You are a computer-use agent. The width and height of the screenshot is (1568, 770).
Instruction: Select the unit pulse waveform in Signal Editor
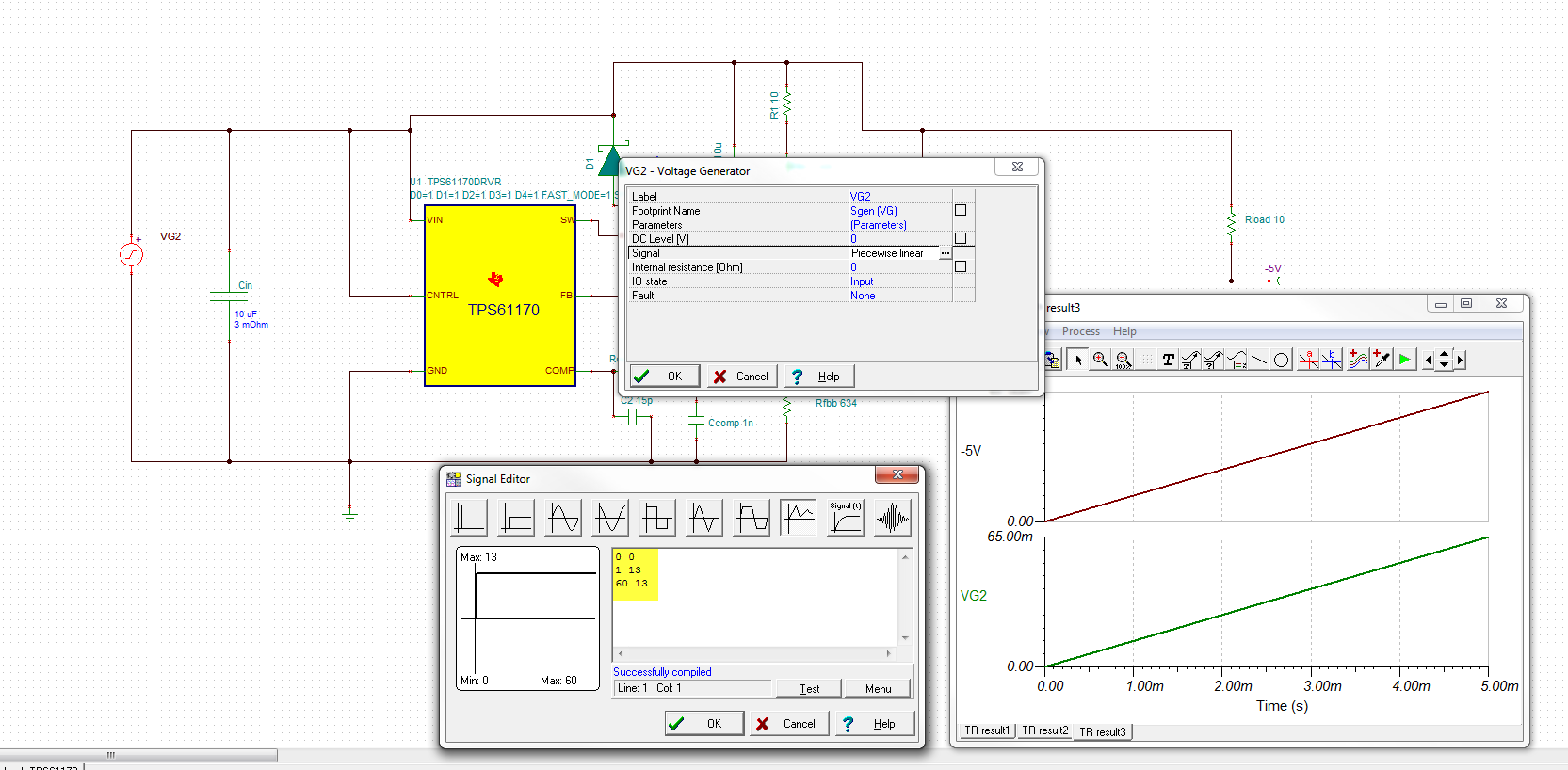pos(469,518)
